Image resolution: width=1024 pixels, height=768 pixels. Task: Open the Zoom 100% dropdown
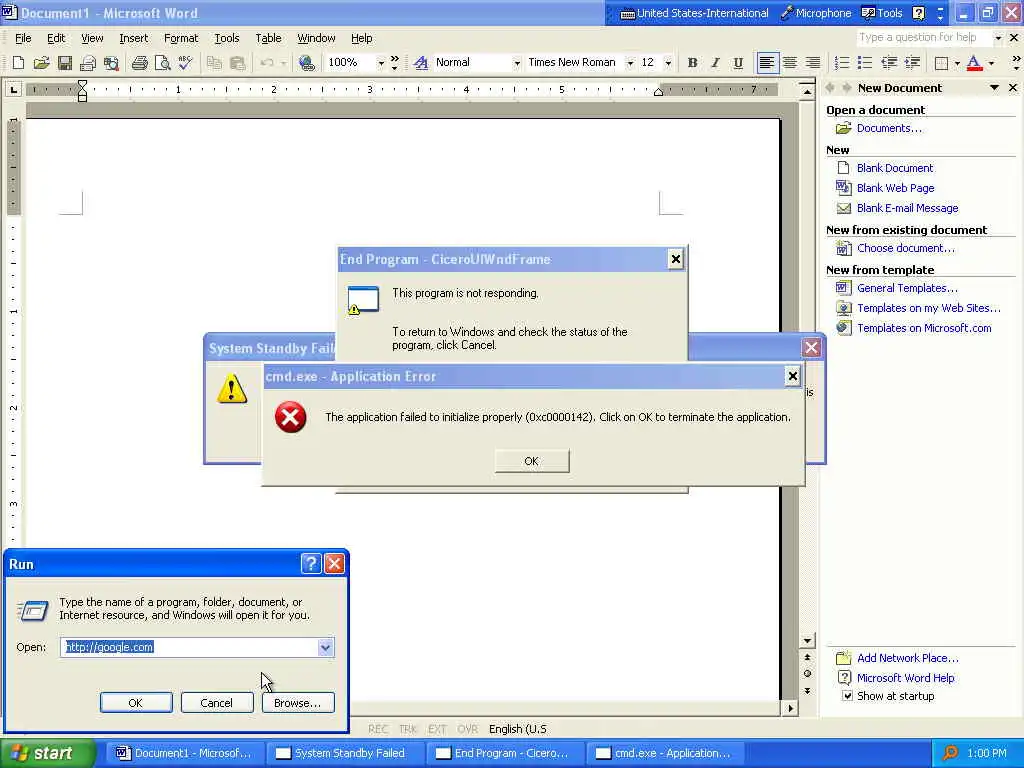coord(381,63)
